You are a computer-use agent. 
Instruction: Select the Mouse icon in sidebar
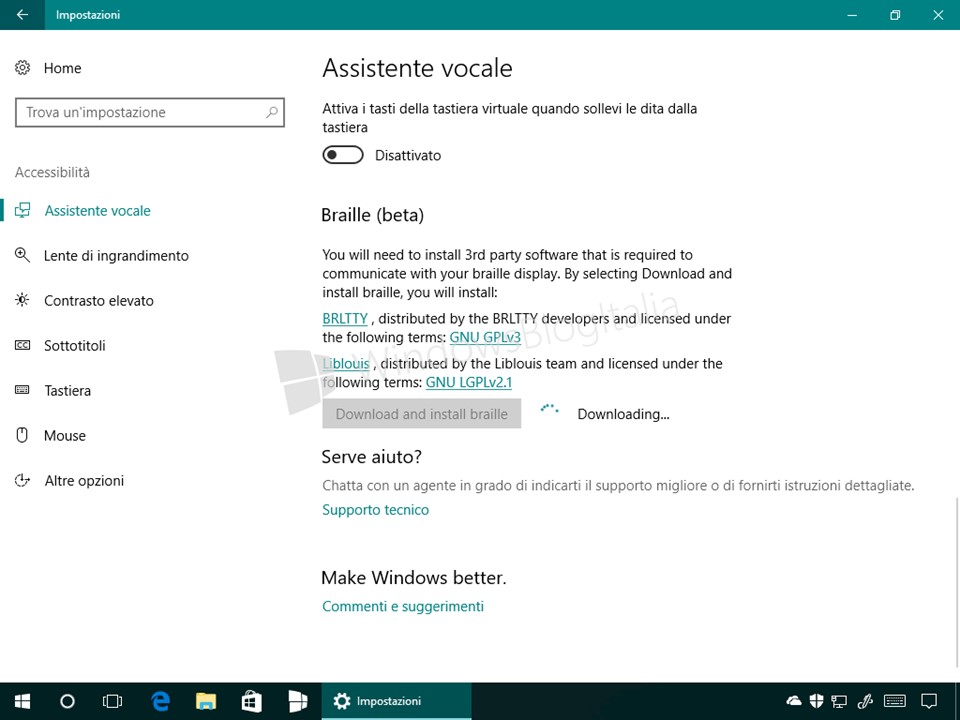point(22,435)
